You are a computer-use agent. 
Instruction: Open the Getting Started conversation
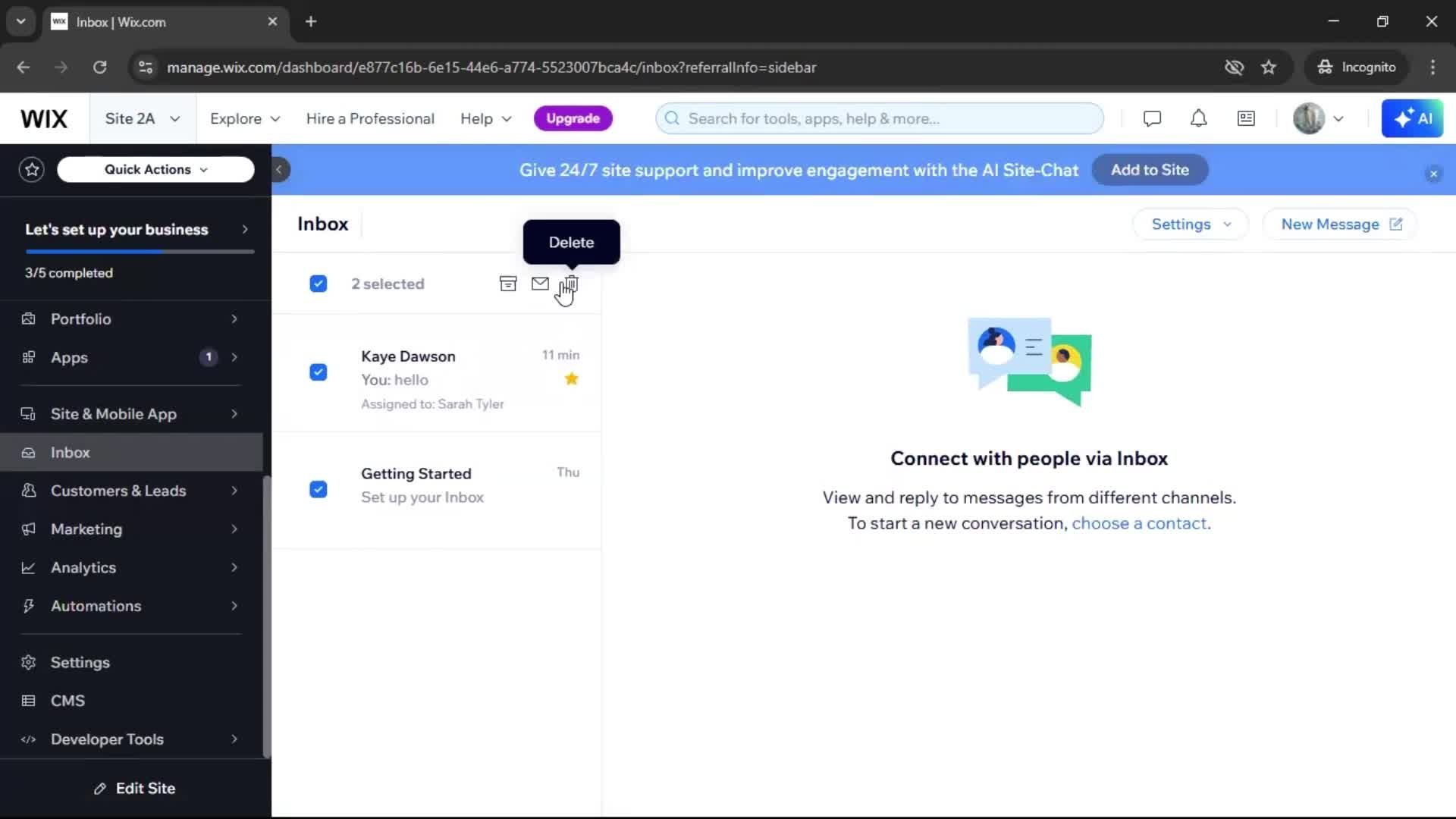point(437,490)
